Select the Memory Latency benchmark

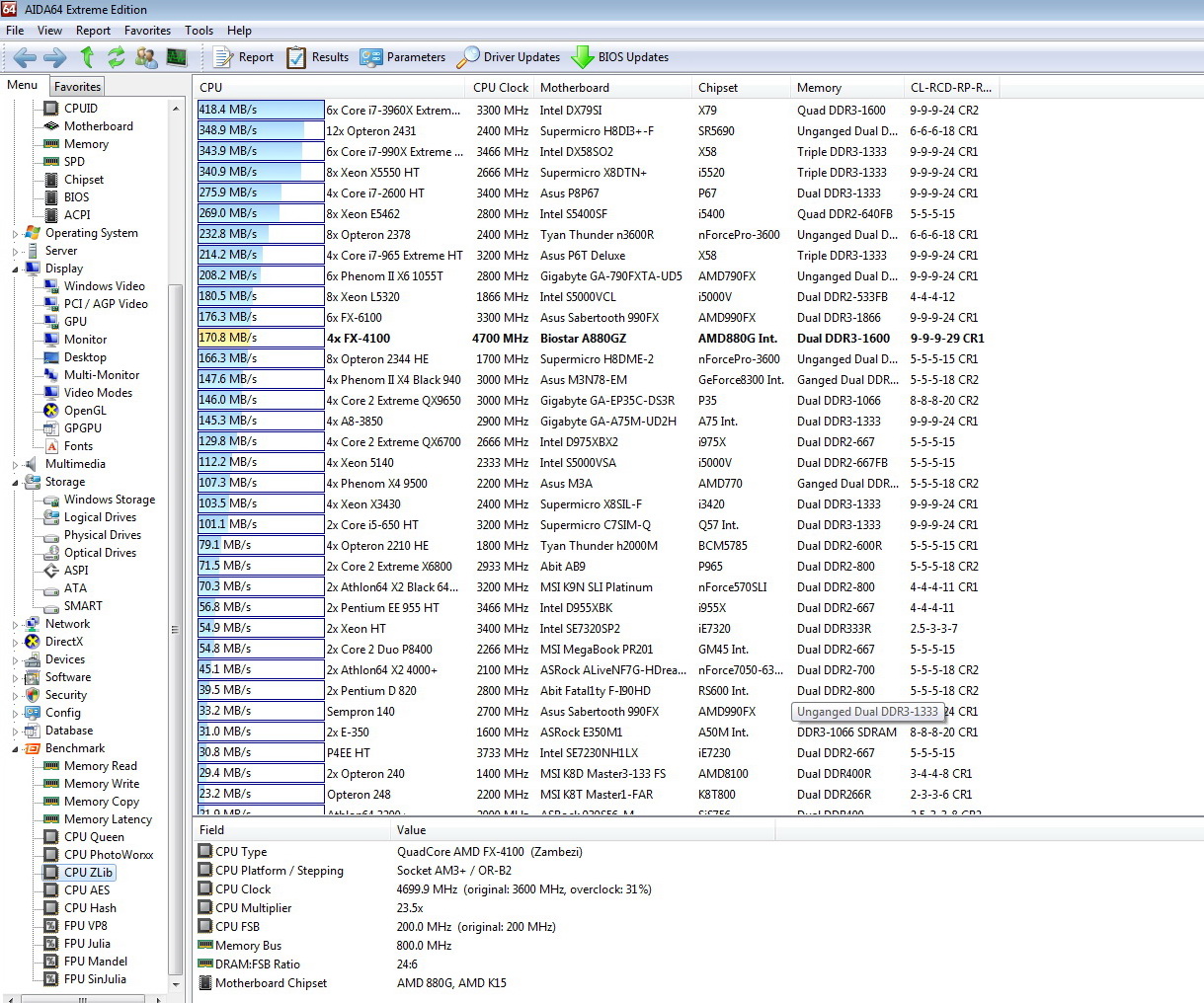coord(108,819)
